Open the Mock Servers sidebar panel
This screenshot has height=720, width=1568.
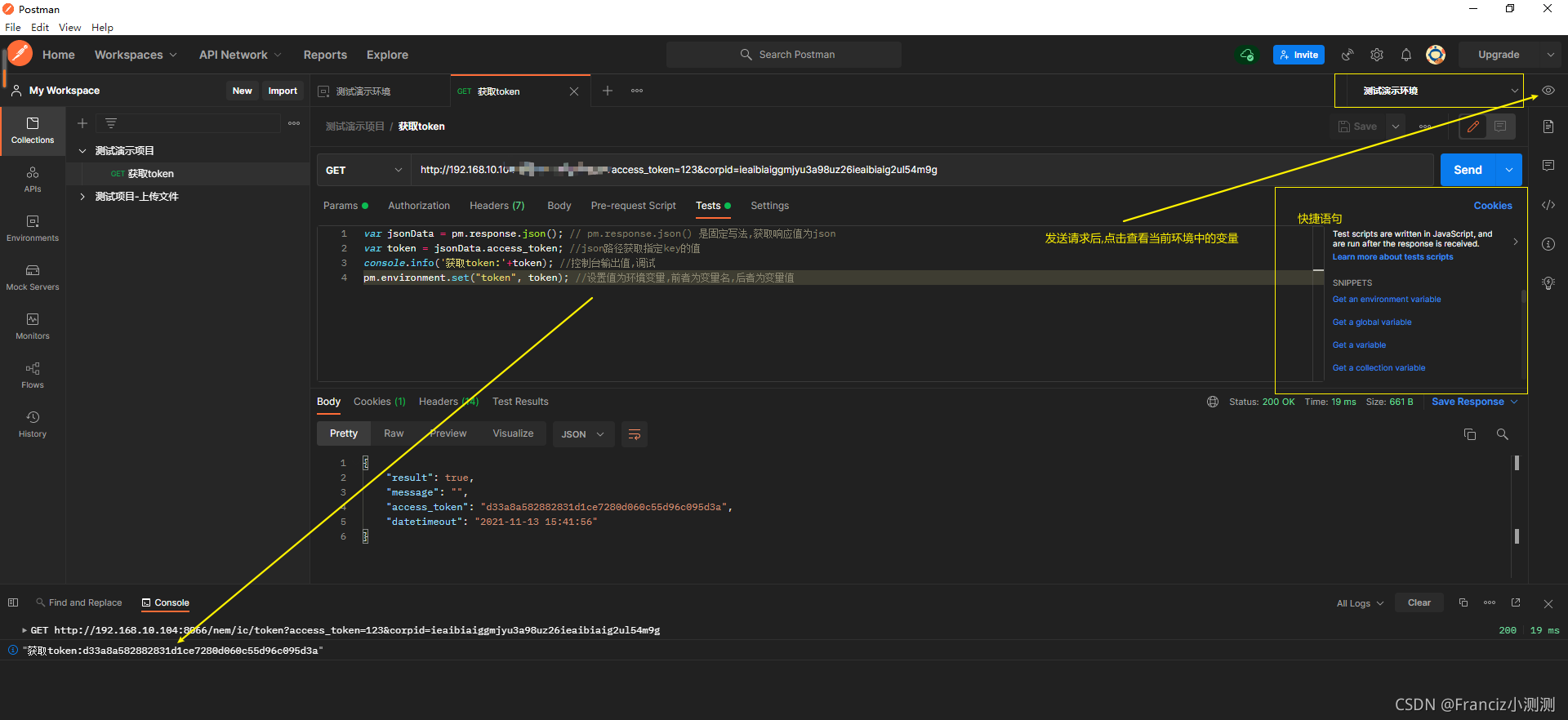tap(33, 278)
